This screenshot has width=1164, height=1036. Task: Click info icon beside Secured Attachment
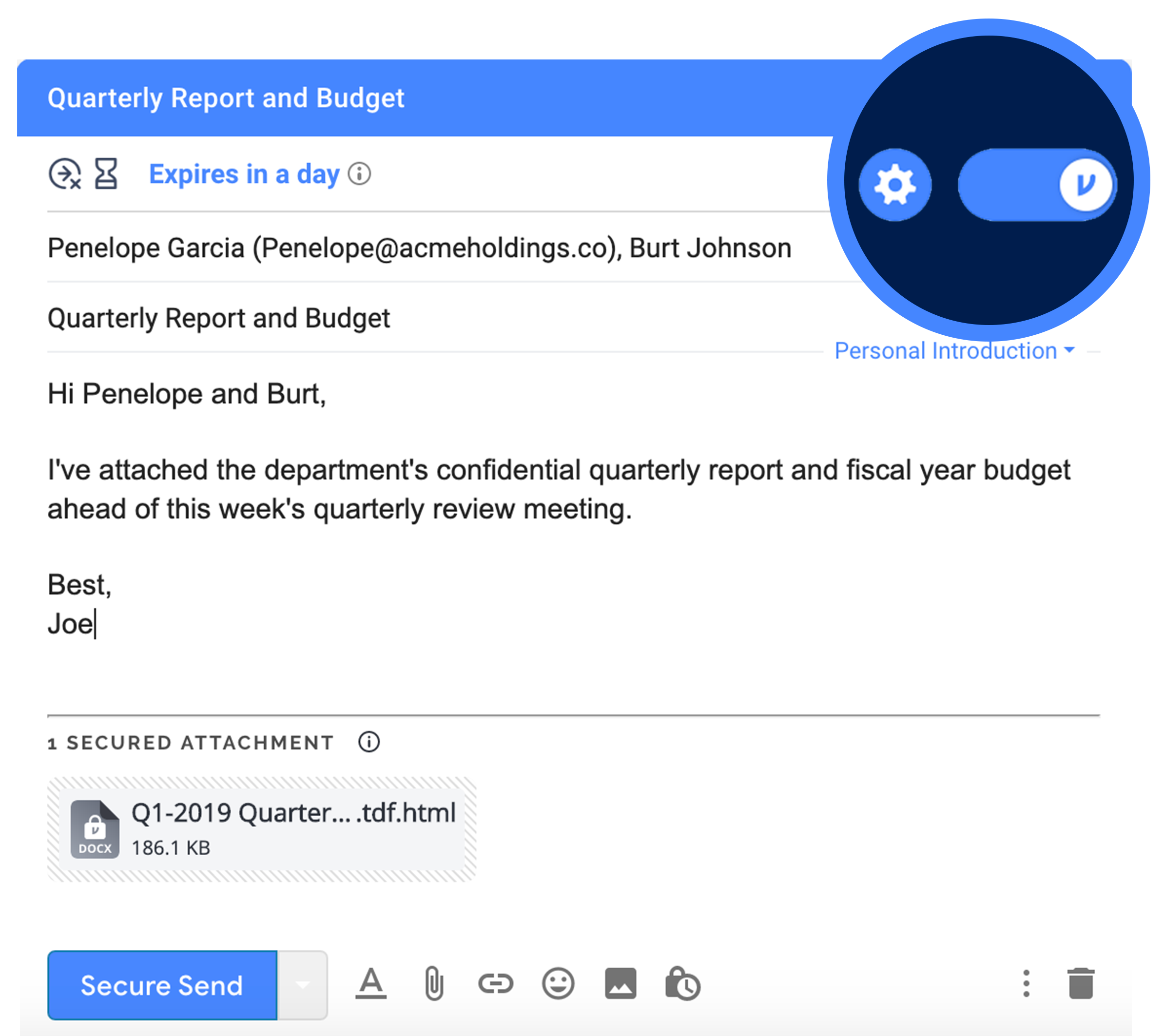click(x=369, y=742)
